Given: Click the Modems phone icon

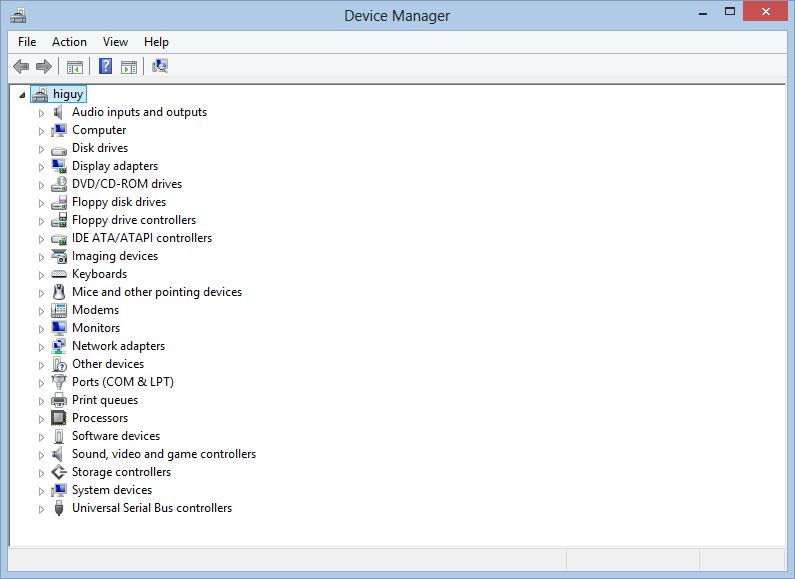Looking at the screenshot, I should pyautogui.click(x=59, y=310).
